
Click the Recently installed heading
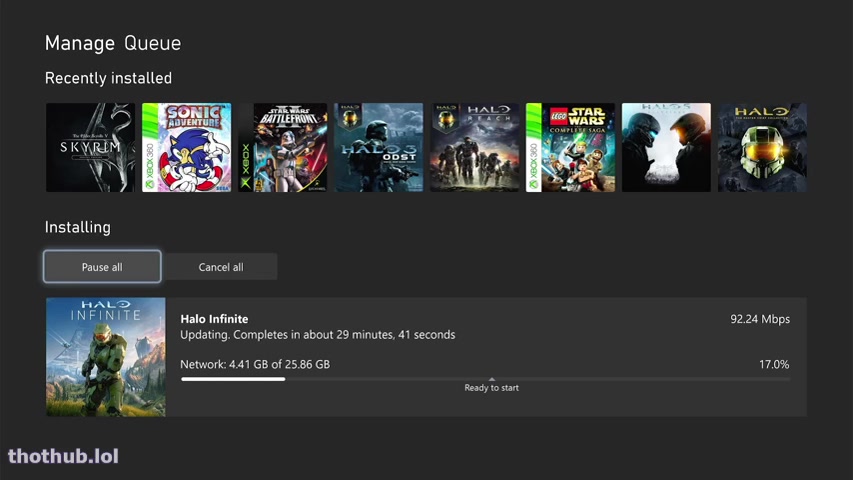(108, 78)
